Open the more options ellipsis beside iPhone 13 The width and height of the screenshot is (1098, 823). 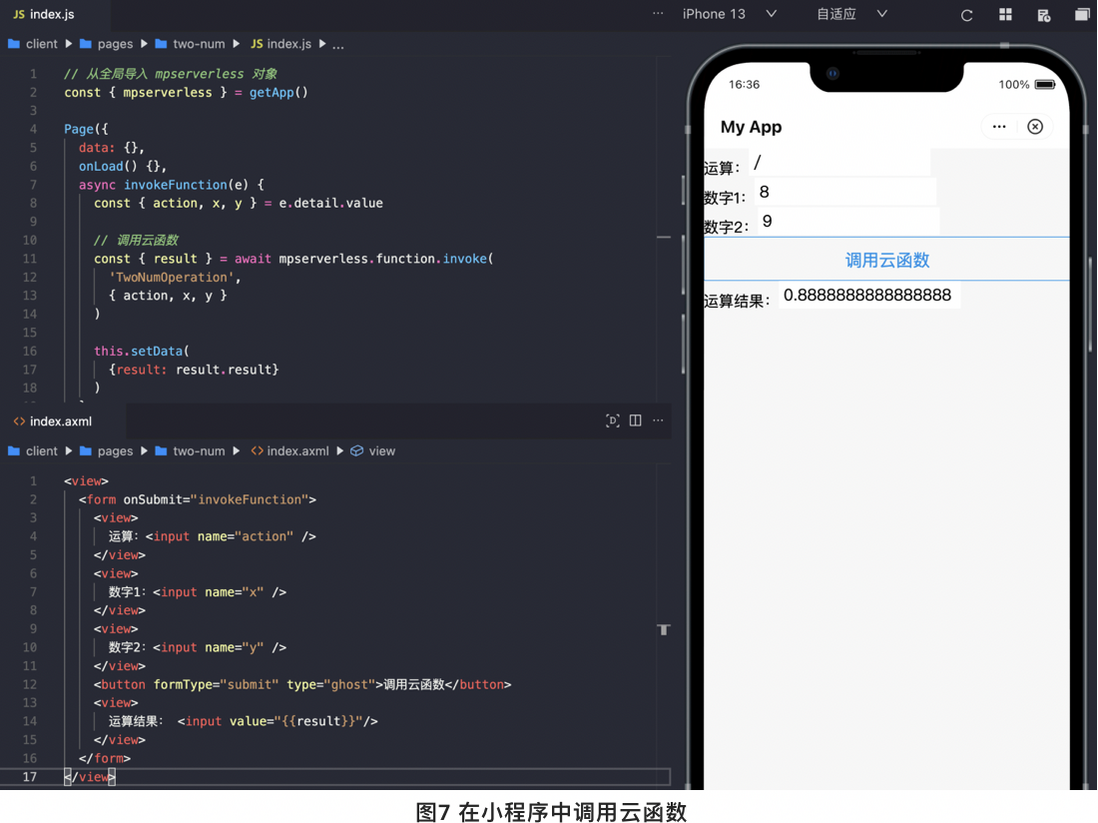tap(658, 13)
